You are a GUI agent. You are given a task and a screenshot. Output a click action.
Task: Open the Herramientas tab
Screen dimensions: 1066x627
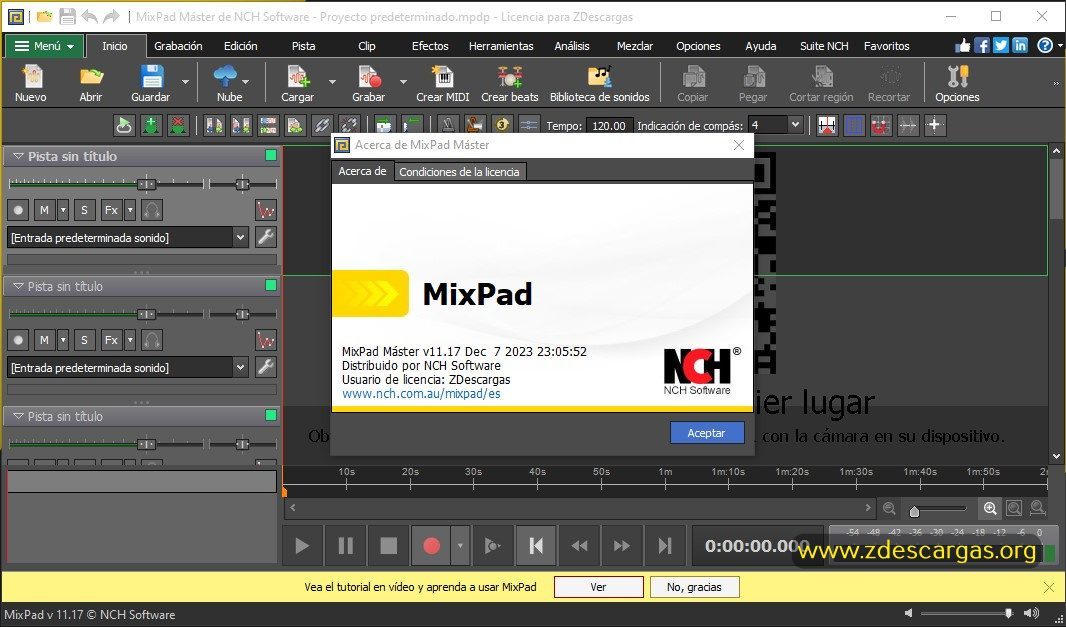pyautogui.click(x=501, y=46)
